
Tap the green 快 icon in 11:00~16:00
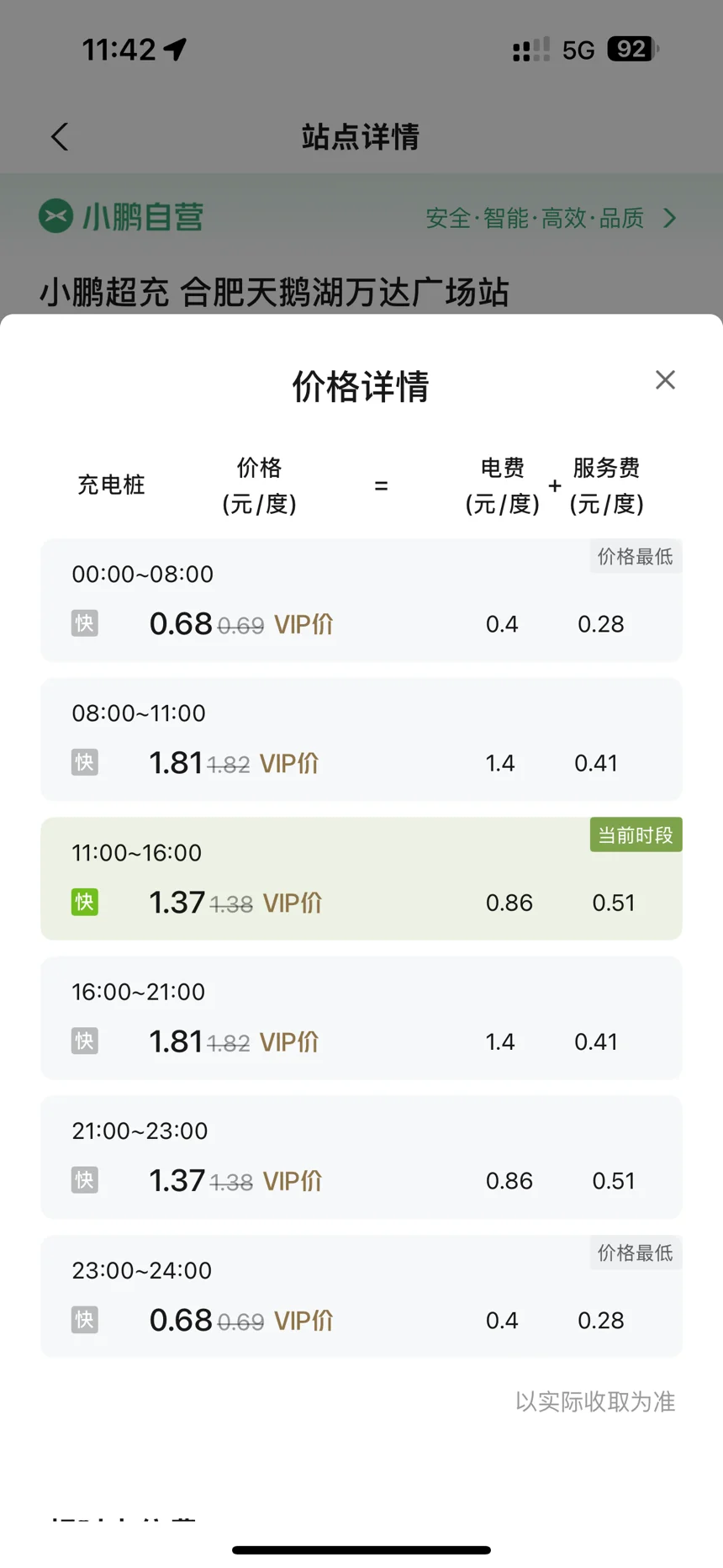pos(85,903)
